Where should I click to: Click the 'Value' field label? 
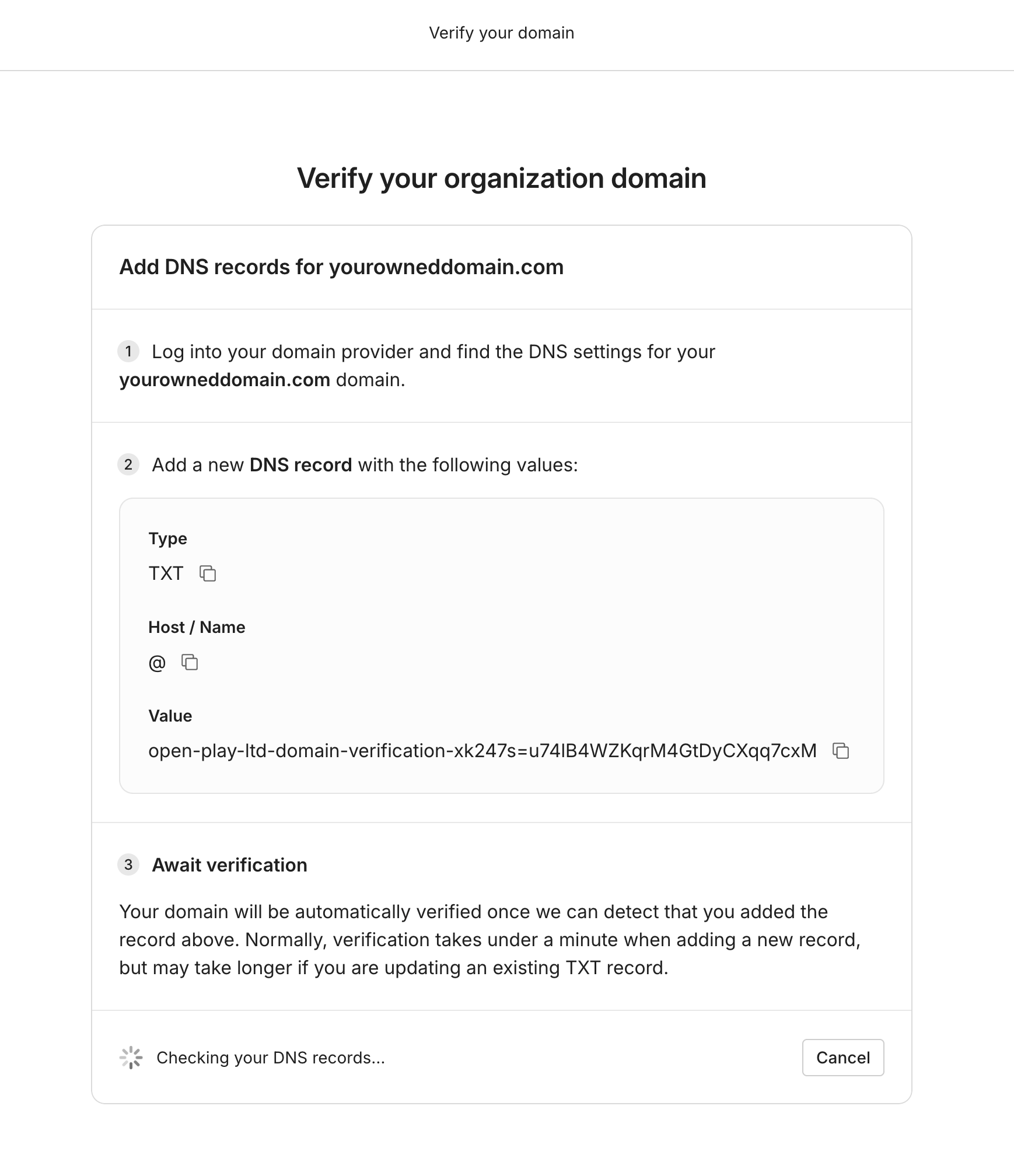[170, 716]
